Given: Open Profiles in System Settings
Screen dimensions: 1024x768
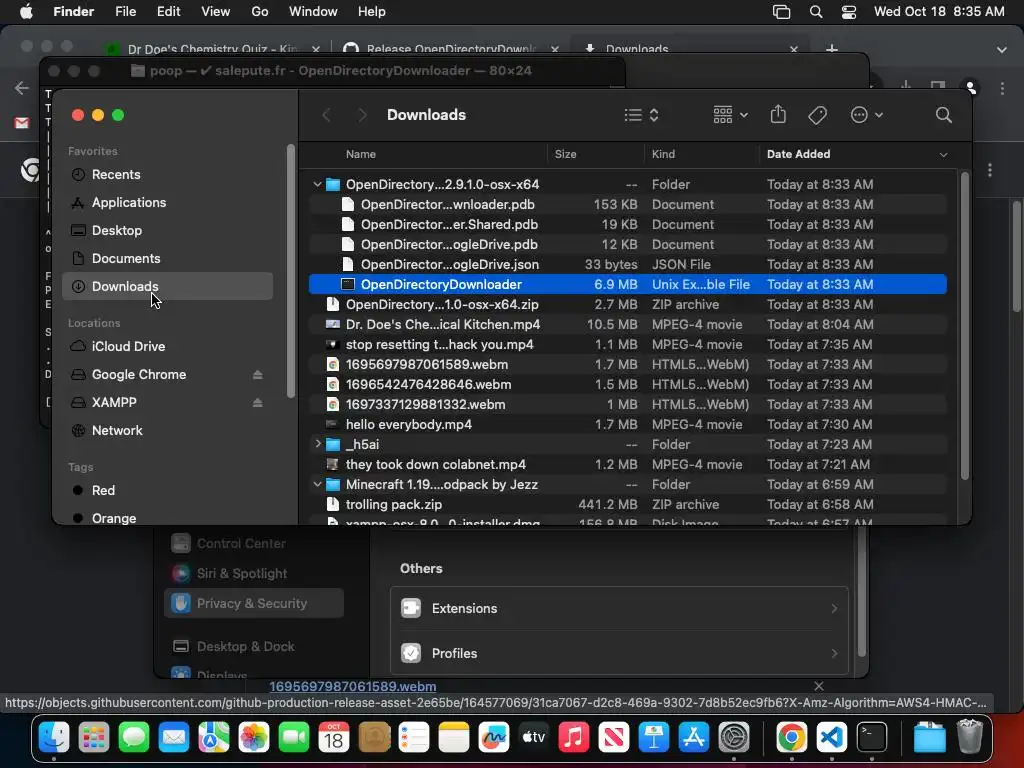Looking at the screenshot, I should click(x=619, y=653).
